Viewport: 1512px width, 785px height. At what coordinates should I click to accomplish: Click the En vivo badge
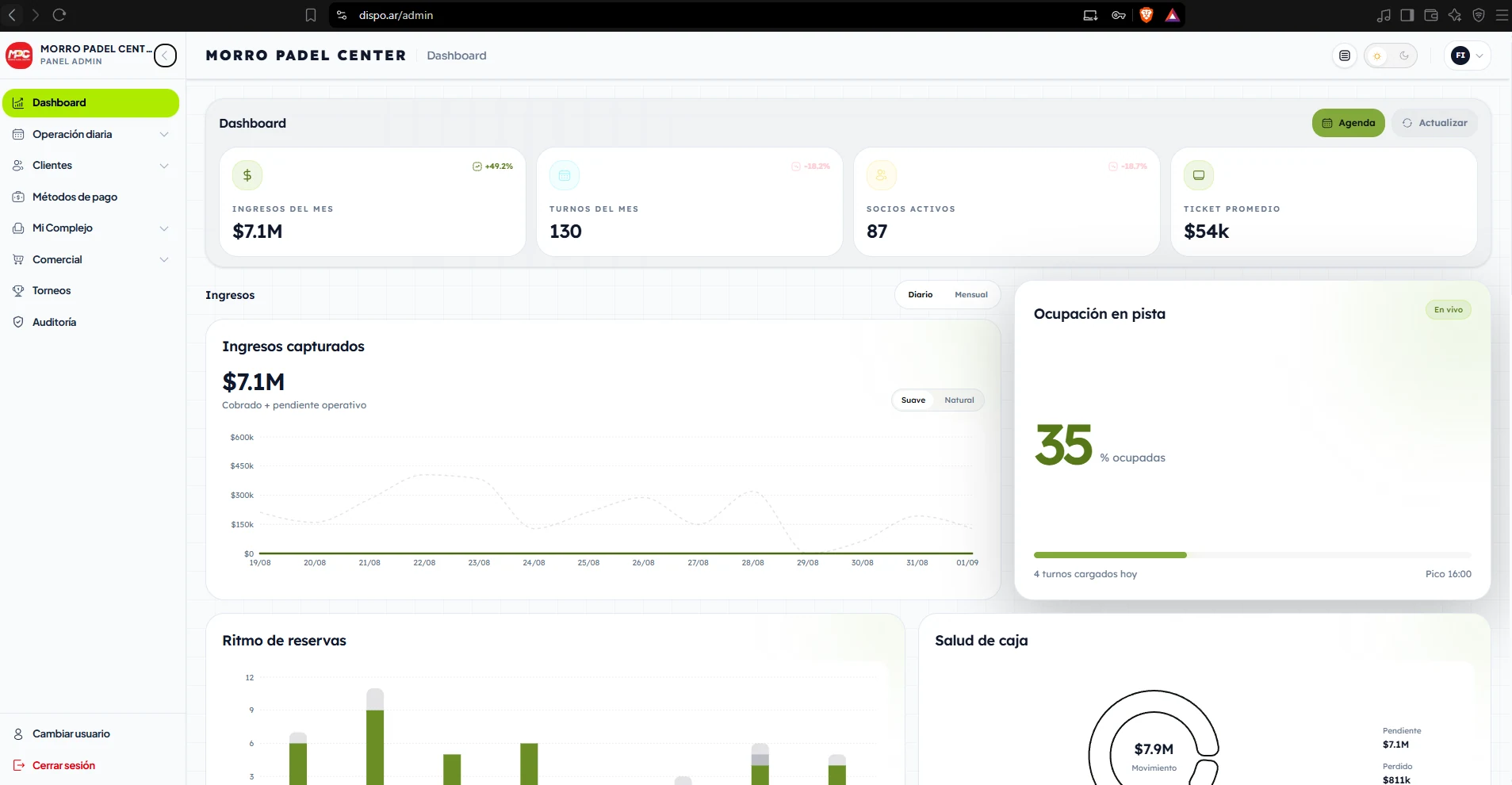[x=1449, y=310]
